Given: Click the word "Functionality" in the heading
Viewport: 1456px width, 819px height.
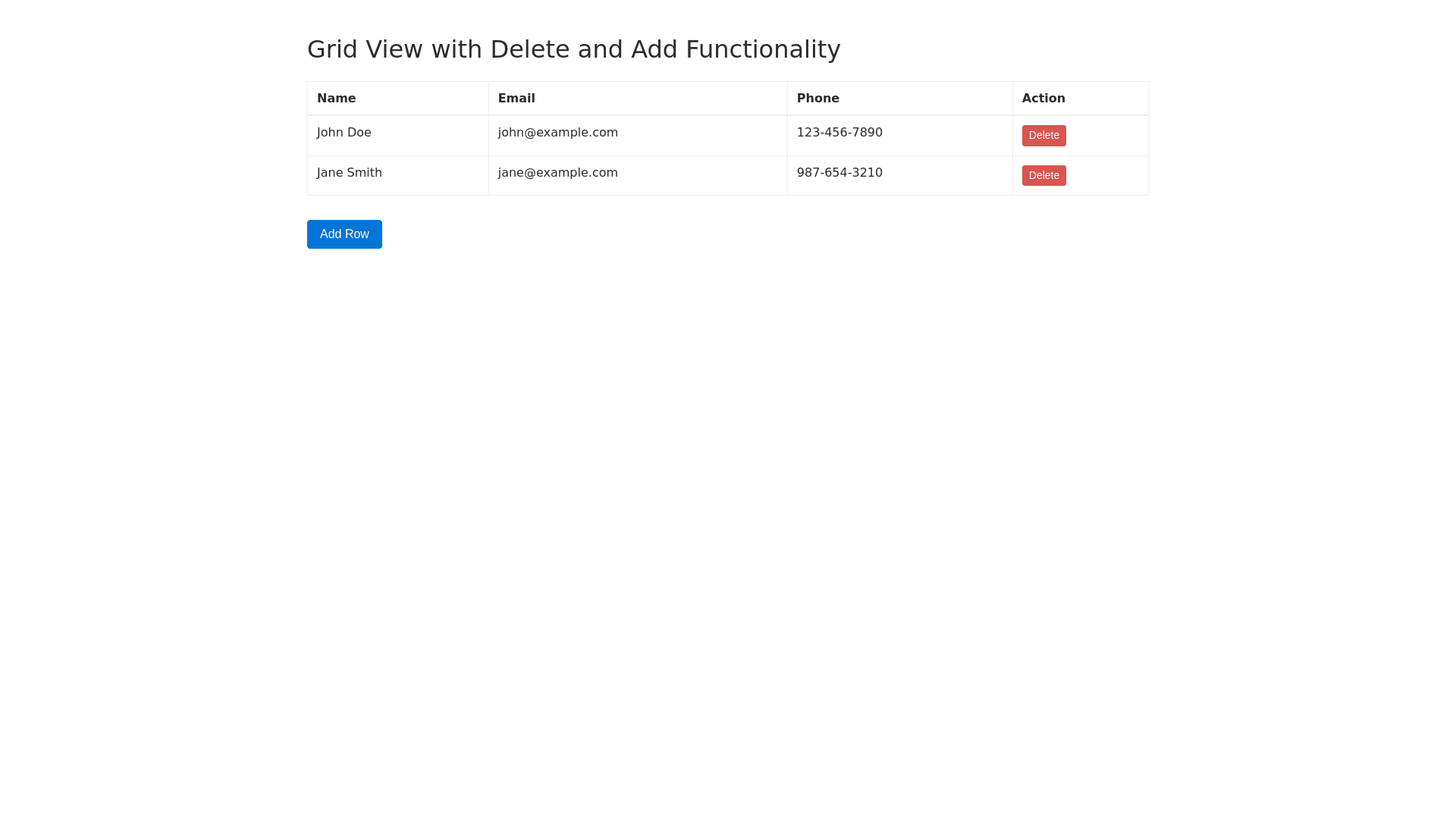Looking at the screenshot, I should [762, 49].
